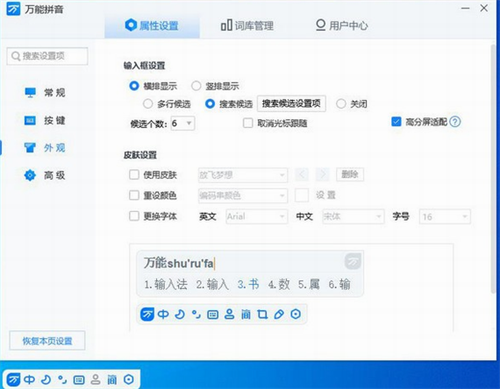Enable the 使用皮肤 checkbox
Image resolution: width=500 pixels, height=389 pixels.
(x=134, y=175)
